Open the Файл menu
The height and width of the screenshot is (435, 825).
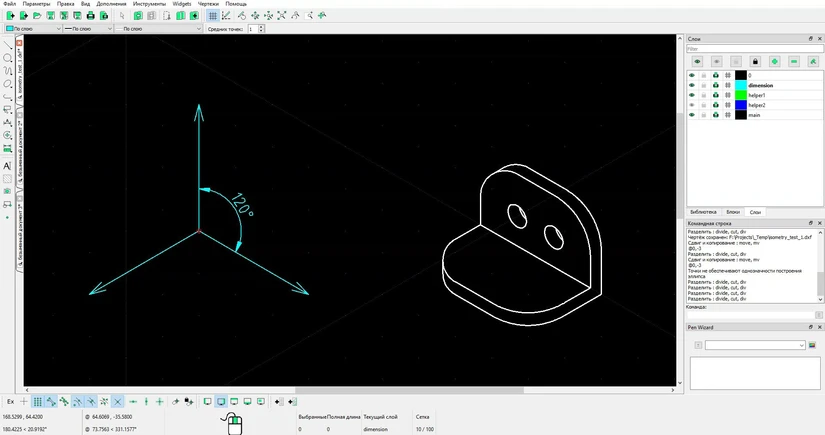[9, 4]
